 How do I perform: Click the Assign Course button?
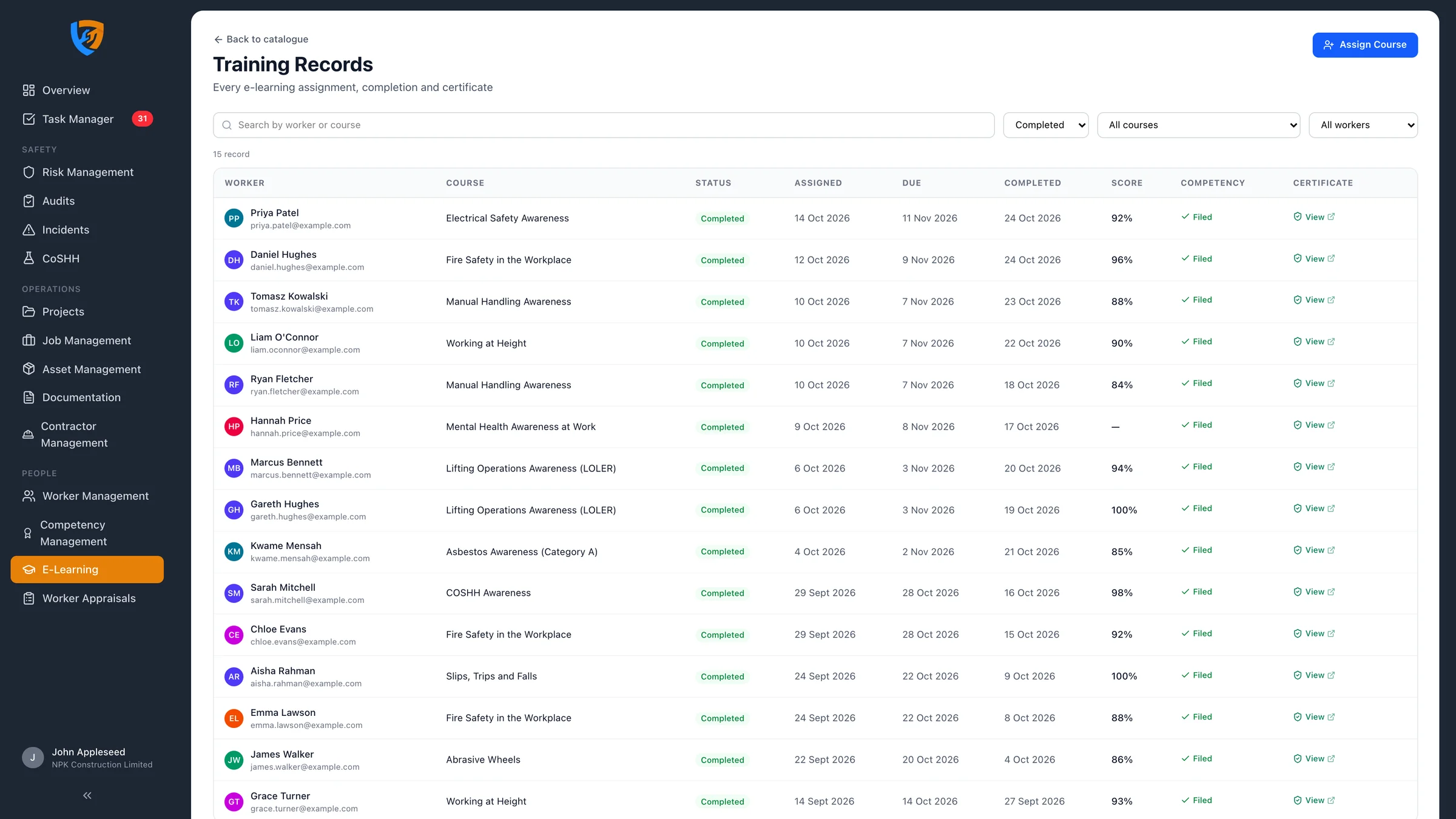[x=1365, y=45]
